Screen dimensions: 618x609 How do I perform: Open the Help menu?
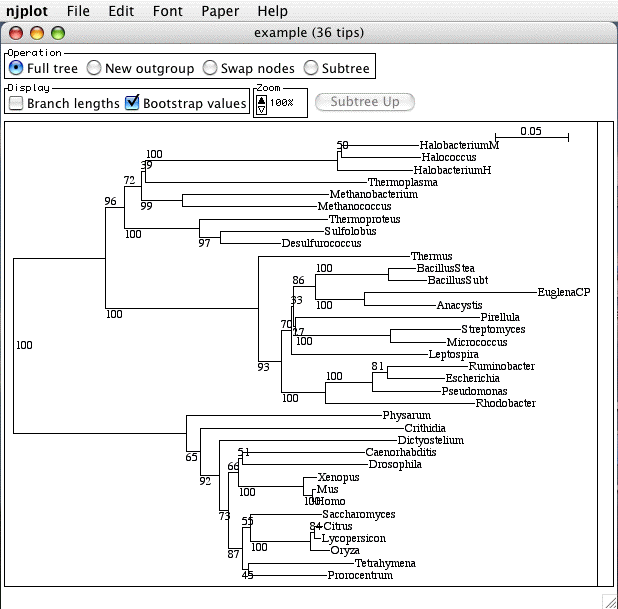pyautogui.click(x=272, y=11)
